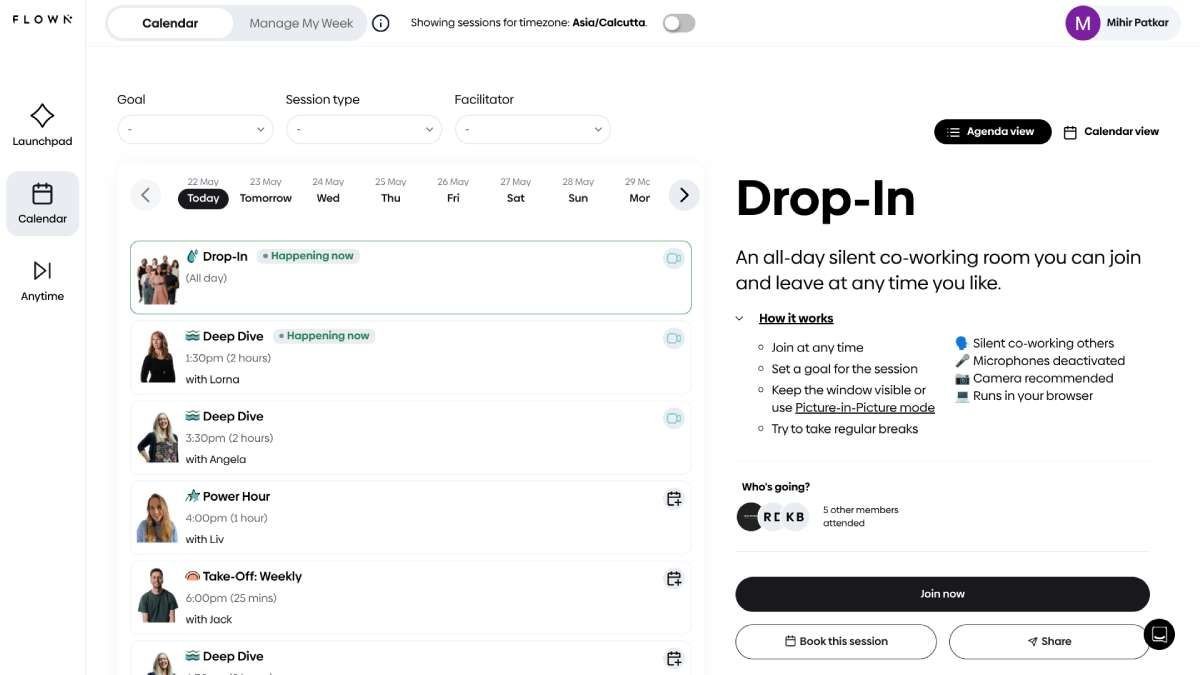Viewport: 1200px width, 675px height.
Task: Select Wed 24 May
Action: 328,191
